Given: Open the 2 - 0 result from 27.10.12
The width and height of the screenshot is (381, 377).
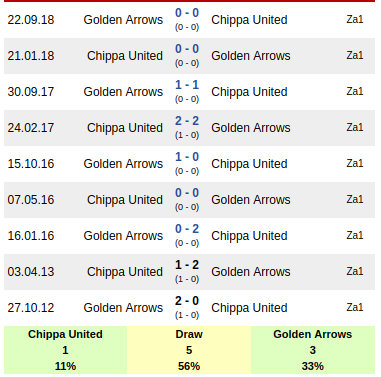Looking at the screenshot, I should [x=187, y=301].
